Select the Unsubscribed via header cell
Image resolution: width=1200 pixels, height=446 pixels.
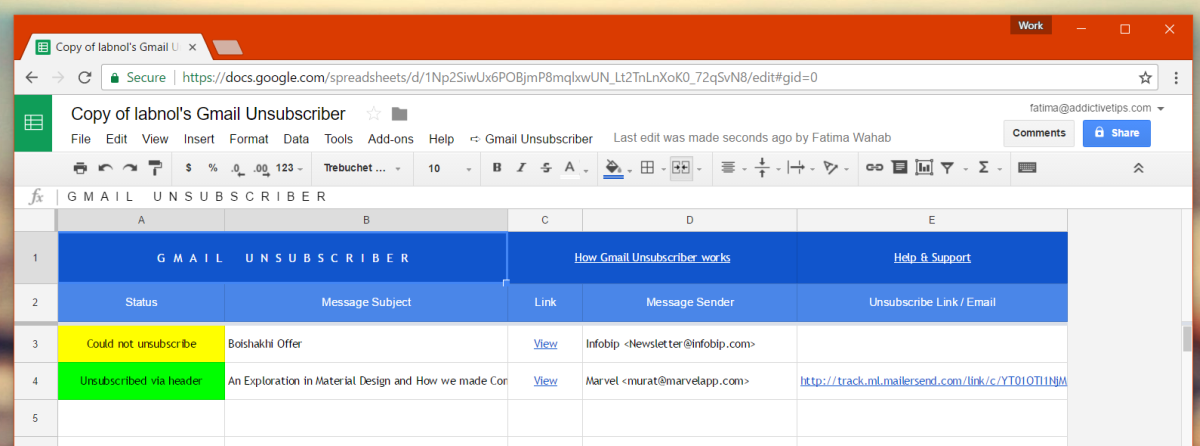point(141,381)
